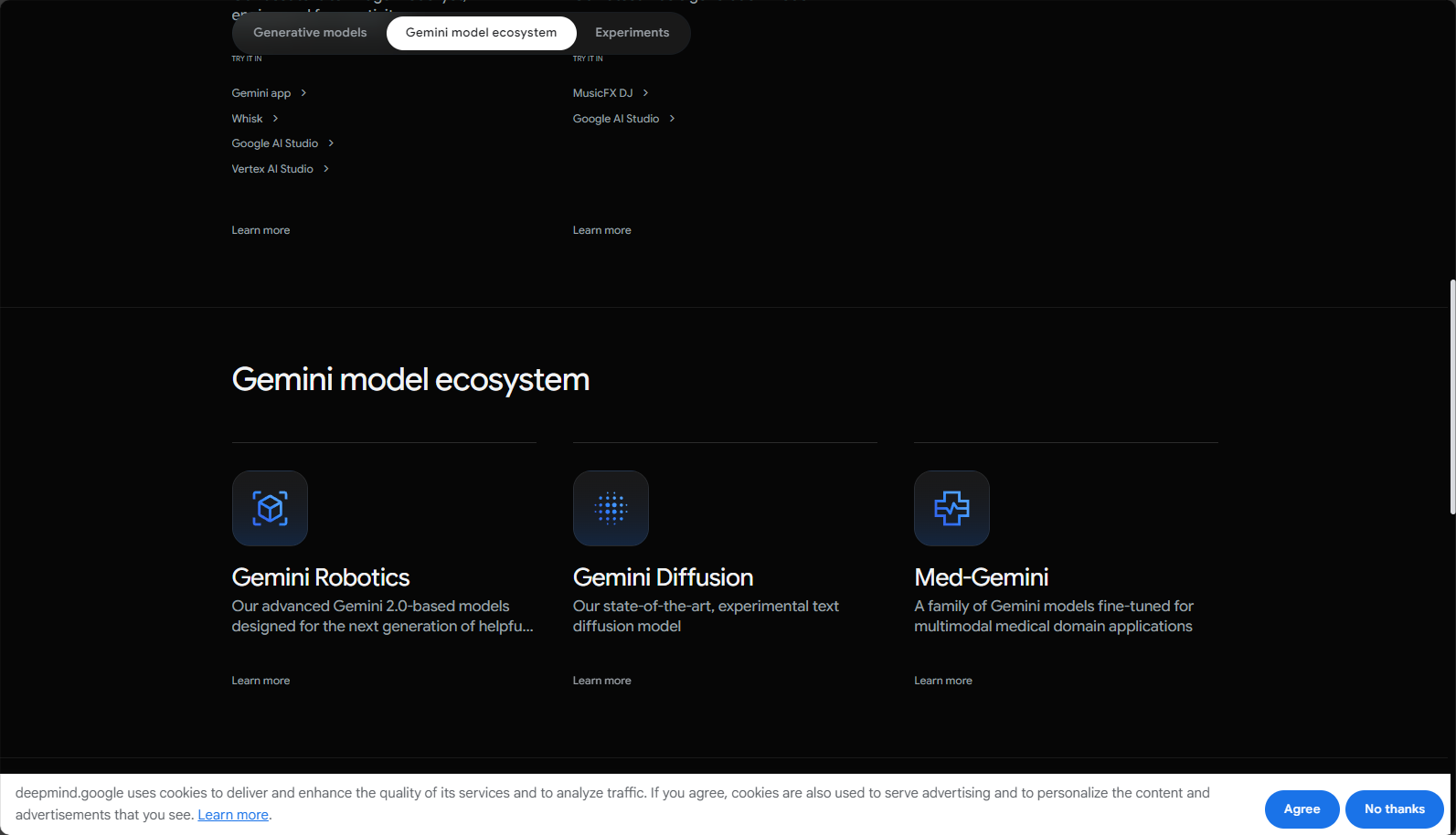Click Learn more below MusicFX DJ list
The height and width of the screenshot is (835, 1456).
point(601,230)
